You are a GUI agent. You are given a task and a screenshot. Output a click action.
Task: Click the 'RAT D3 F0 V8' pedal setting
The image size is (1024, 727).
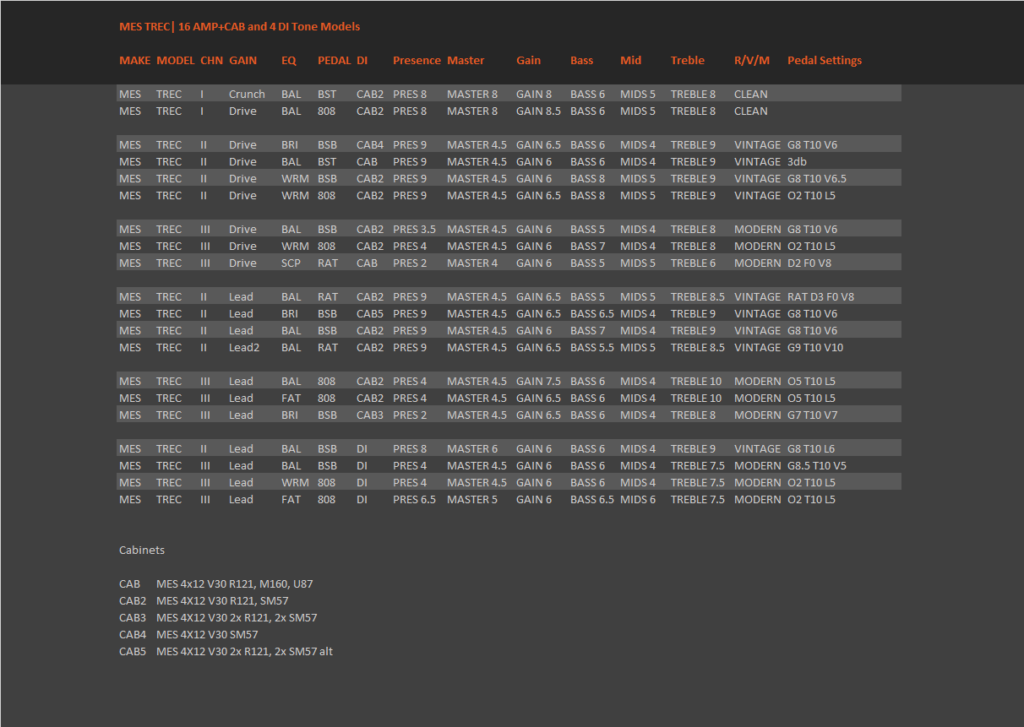[820, 297]
